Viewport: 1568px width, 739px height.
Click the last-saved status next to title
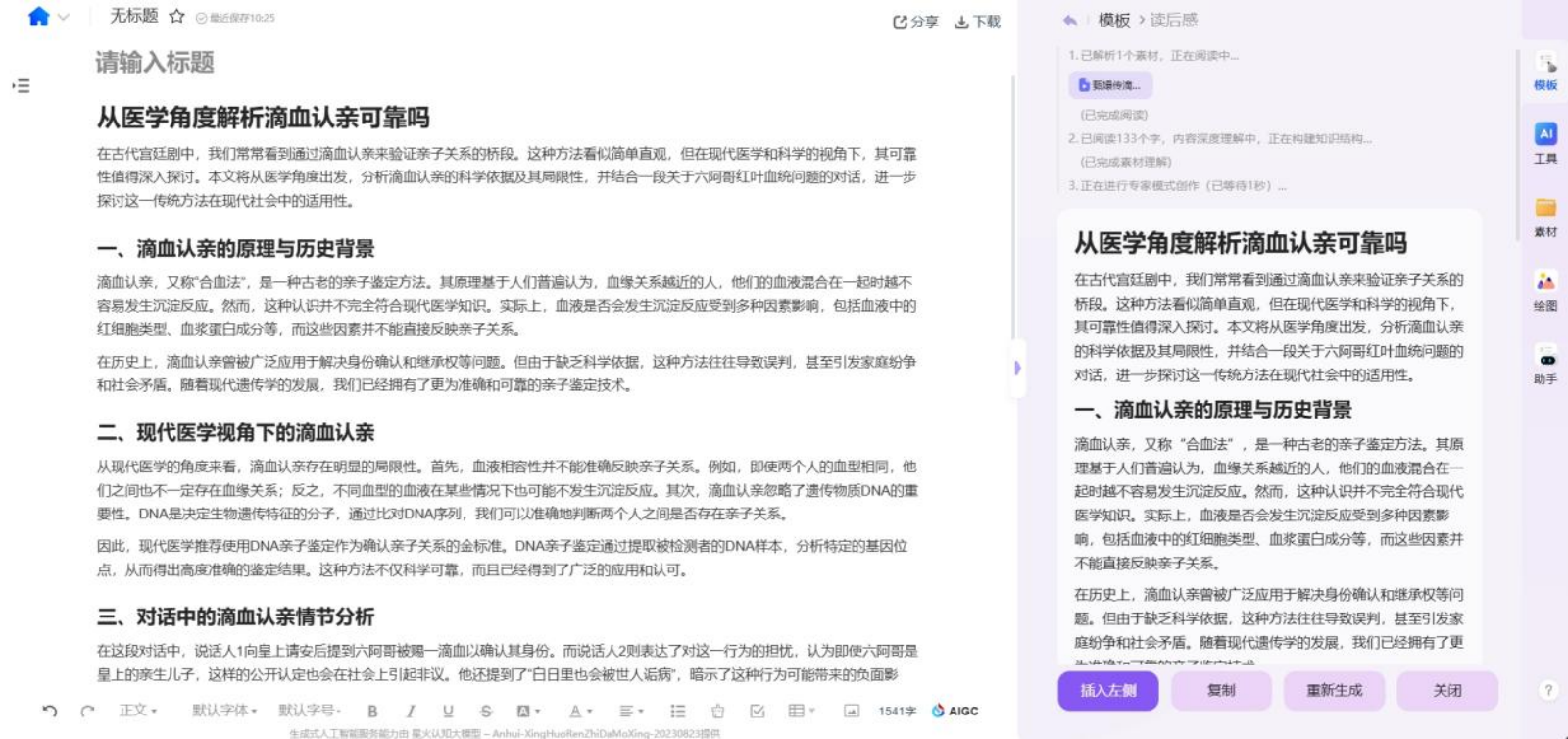click(235, 18)
